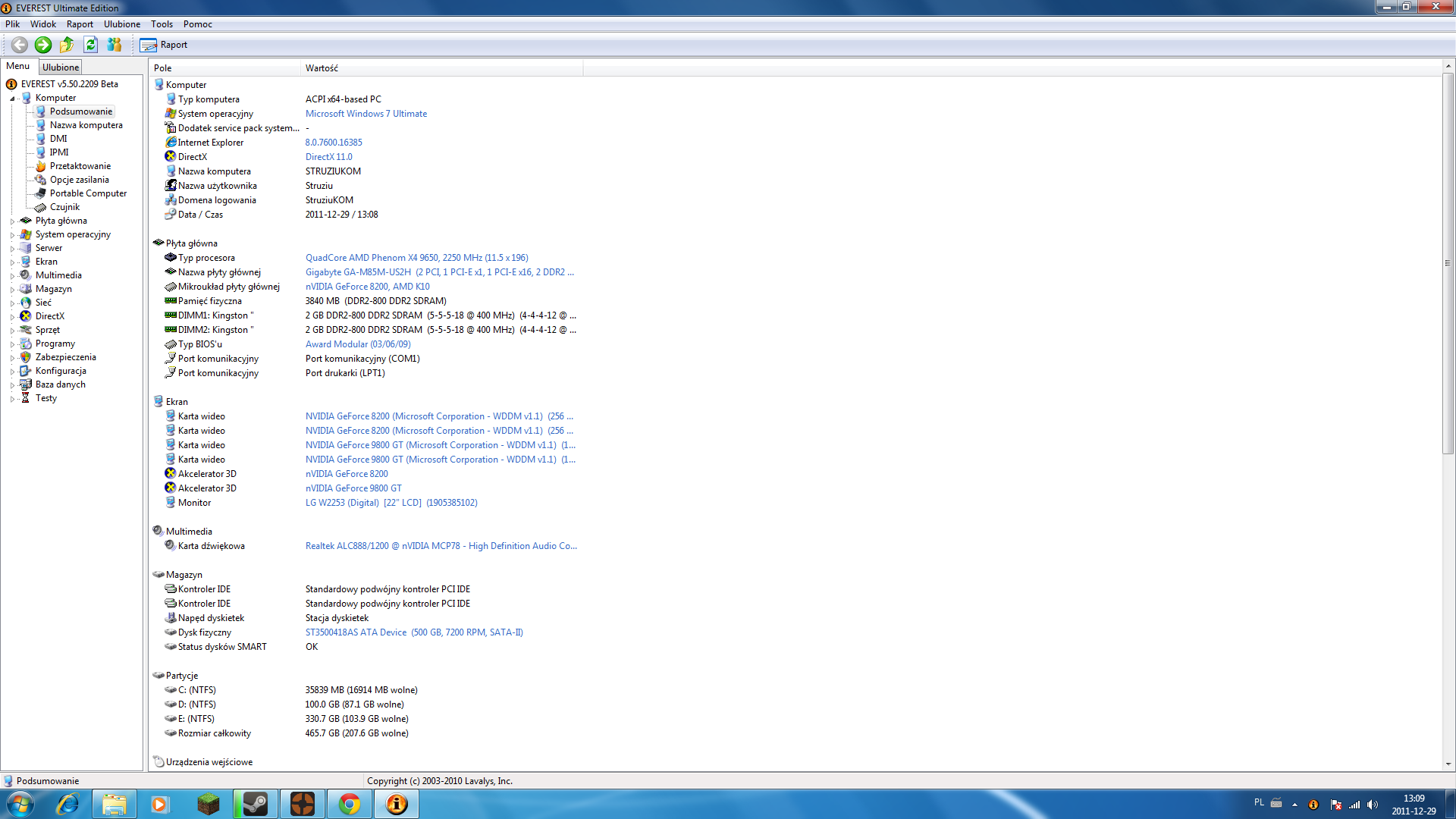Expand the Sieć tree node
This screenshot has height=819, width=1456.
click(x=12, y=303)
